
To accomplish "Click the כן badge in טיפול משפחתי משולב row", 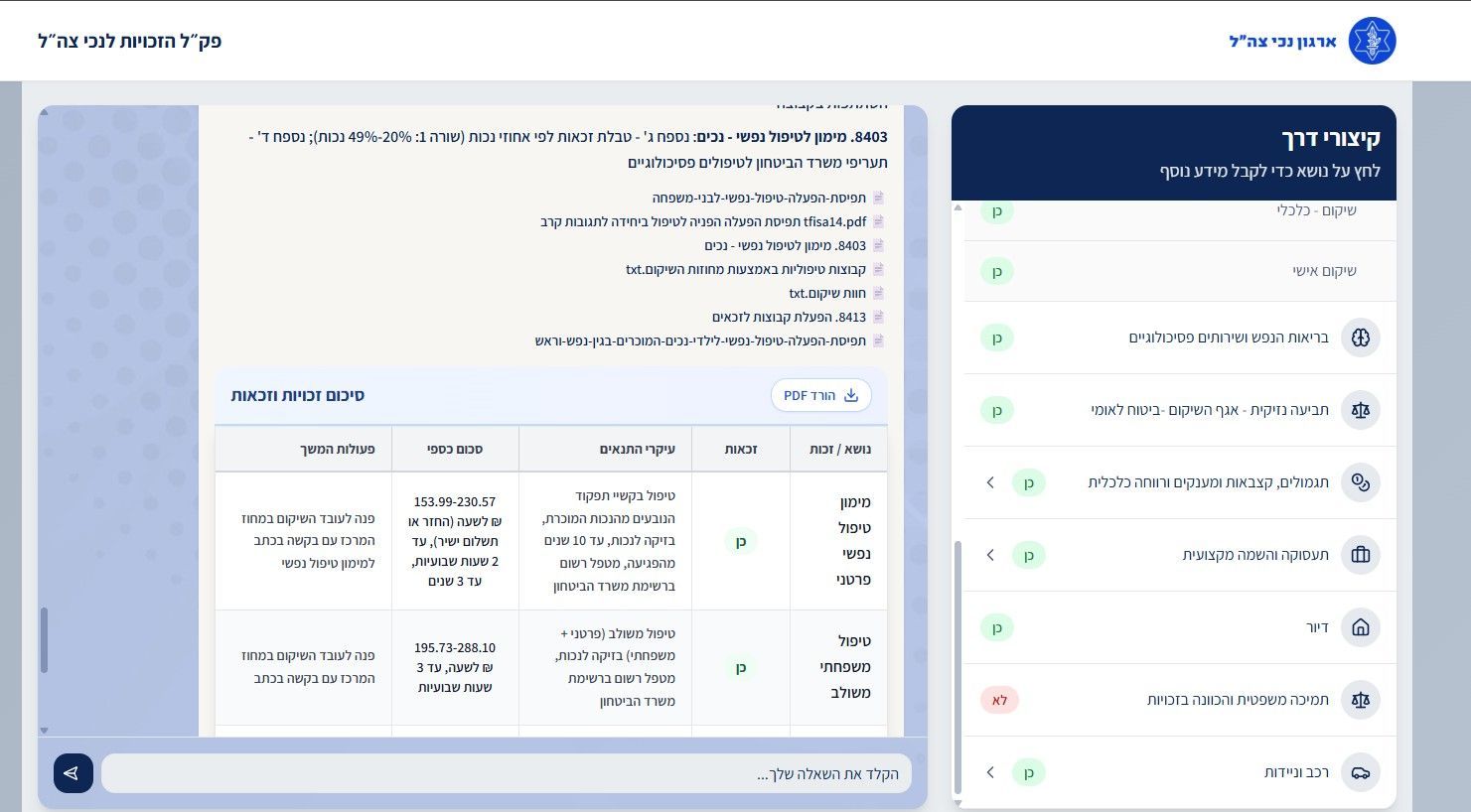I will click(x=741, y=668).
